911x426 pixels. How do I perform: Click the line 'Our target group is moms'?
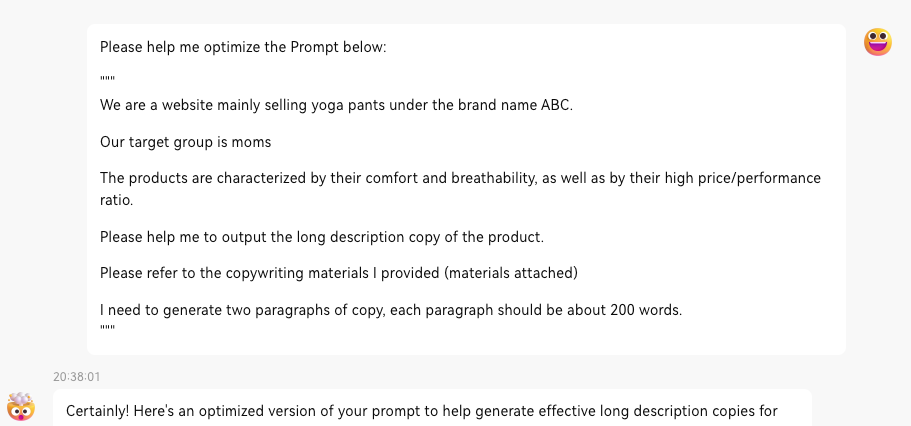coord(185,142)
